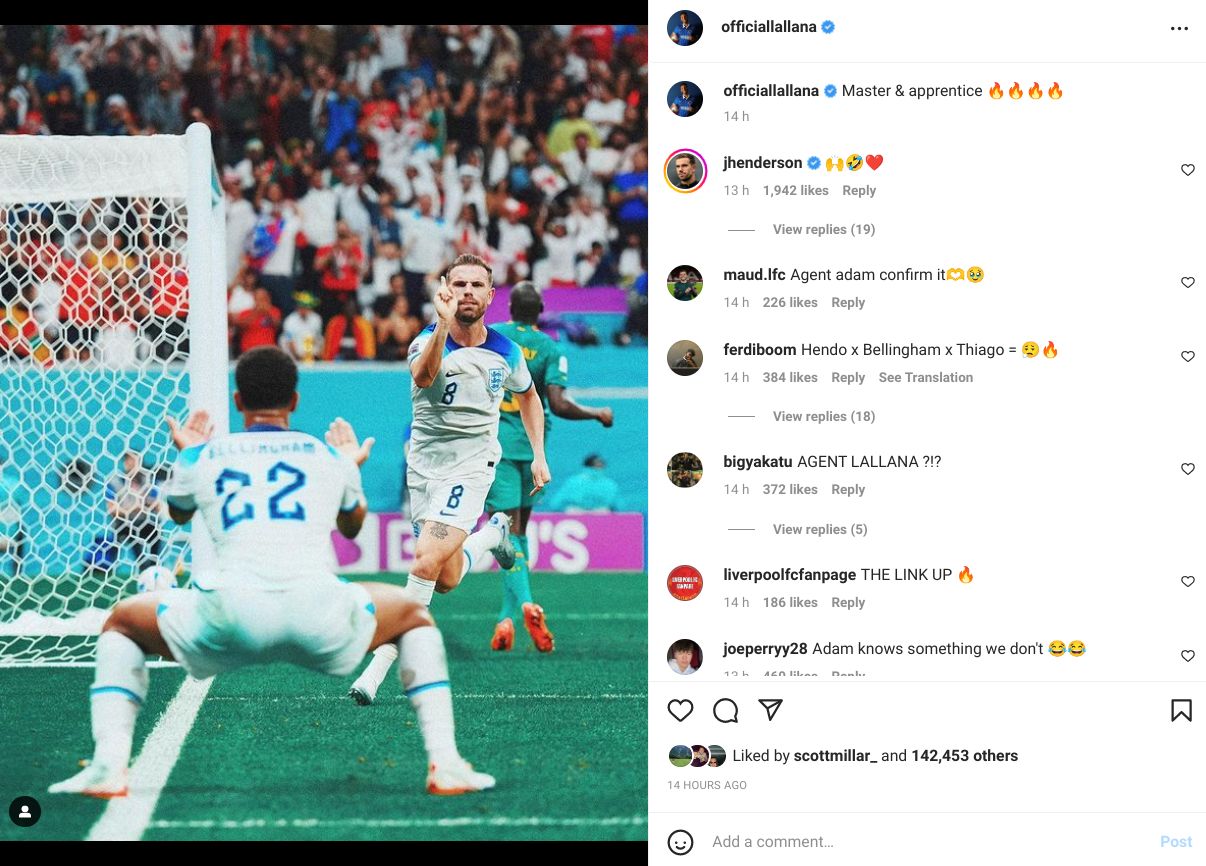Open comments via the speech bubble icon

(725, 710)
